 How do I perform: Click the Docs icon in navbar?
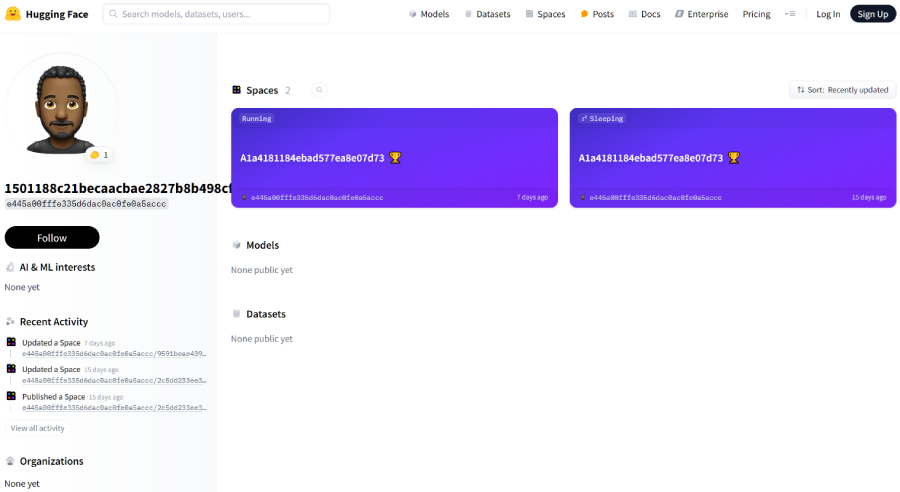coord(633,14)
